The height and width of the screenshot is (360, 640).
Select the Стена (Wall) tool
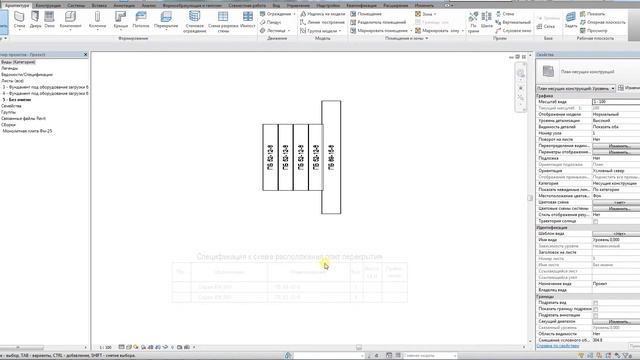pos(19,20)
